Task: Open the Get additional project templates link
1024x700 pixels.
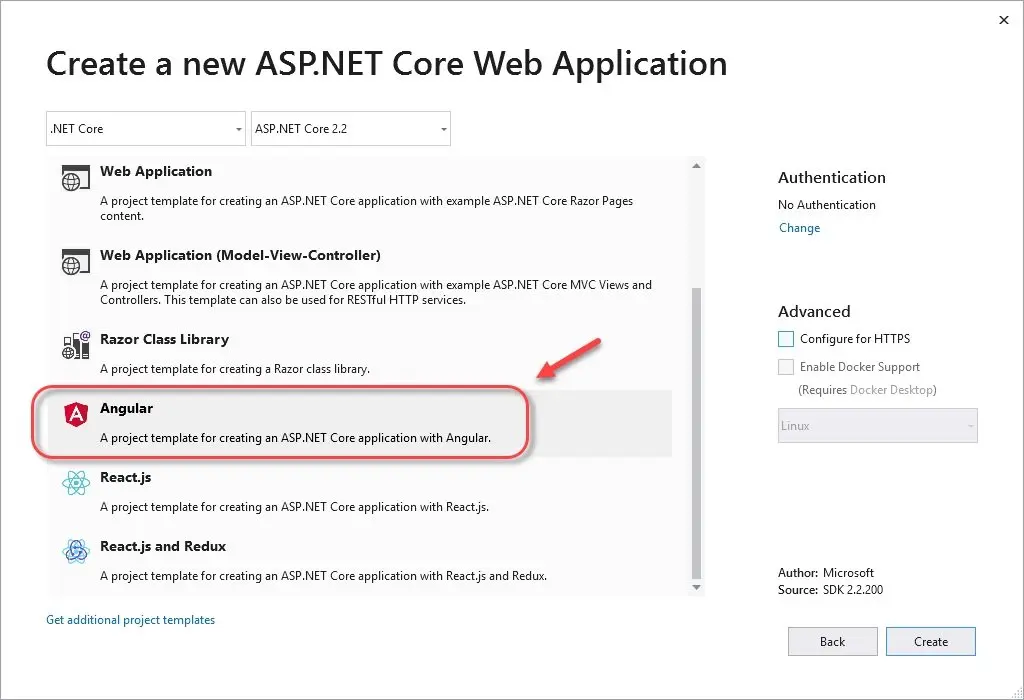Action: point(131,620)
